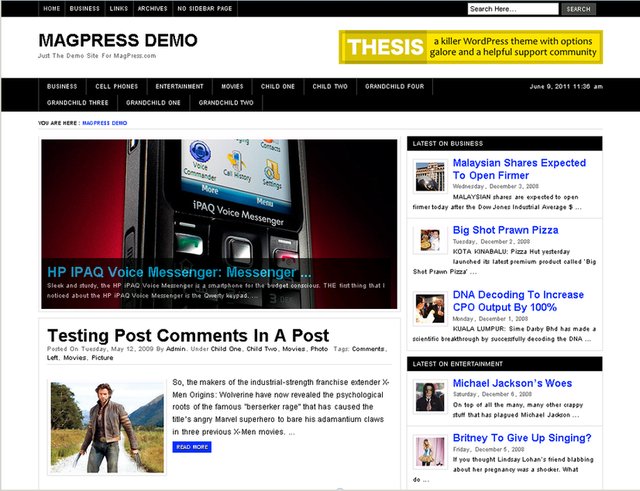Open the Michael Jackson's Woes article

pyautogui.click(x=513, y=383)
